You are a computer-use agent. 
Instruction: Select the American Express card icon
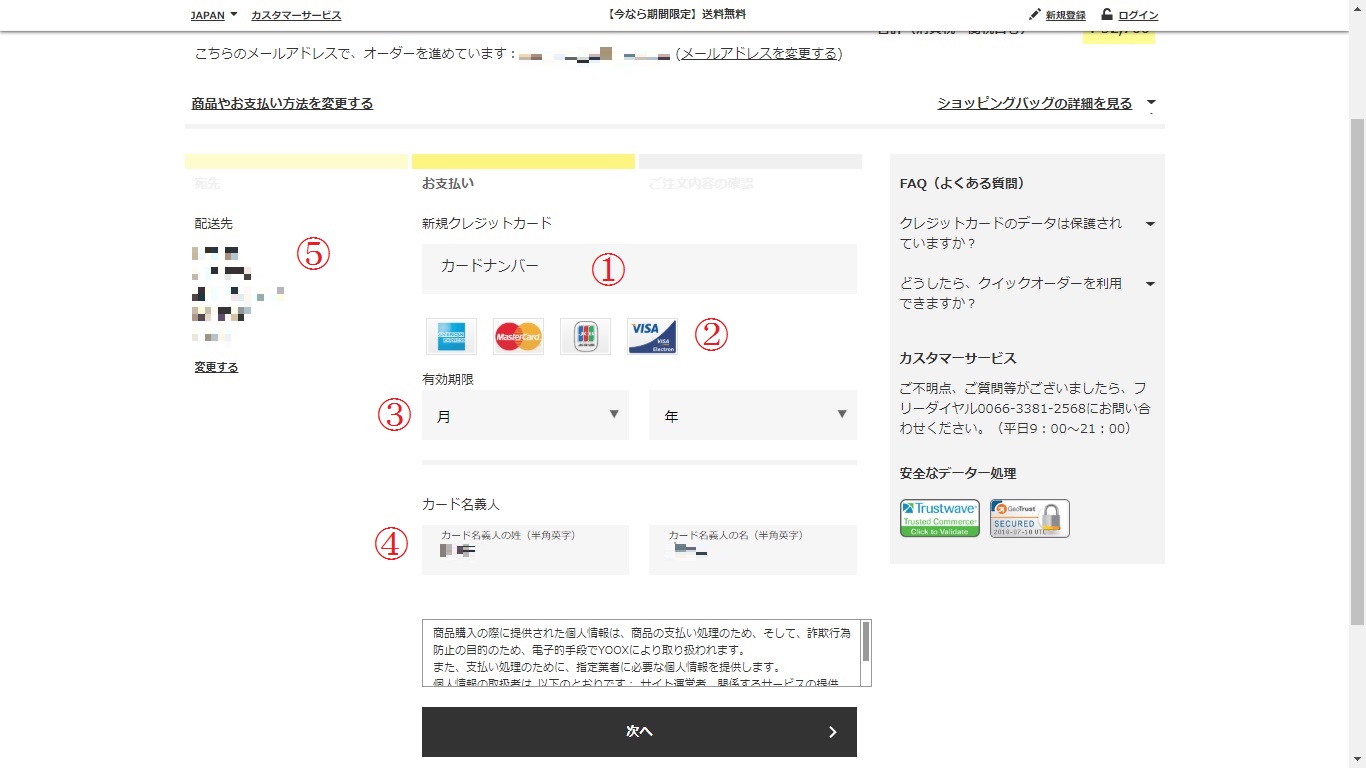point(451,337)
